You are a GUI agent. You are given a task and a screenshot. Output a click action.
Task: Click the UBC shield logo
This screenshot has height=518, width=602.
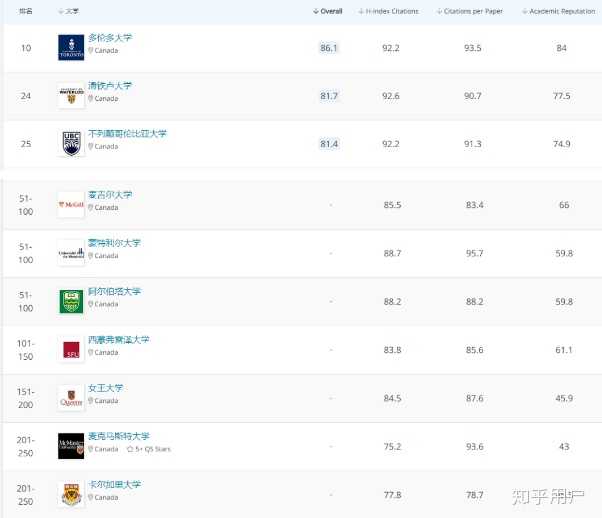[x=71, y=144]
